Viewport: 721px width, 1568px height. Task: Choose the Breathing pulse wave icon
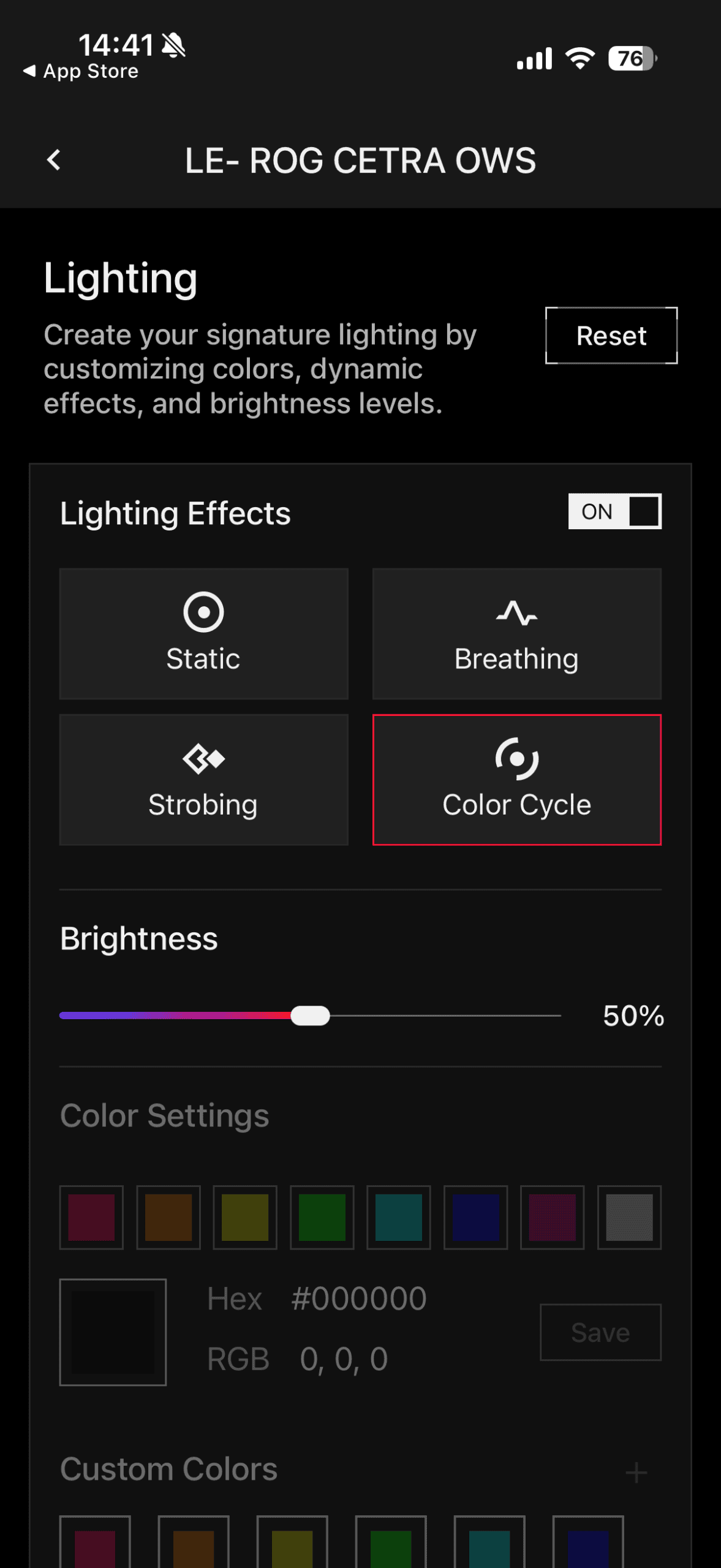(516, 612)
